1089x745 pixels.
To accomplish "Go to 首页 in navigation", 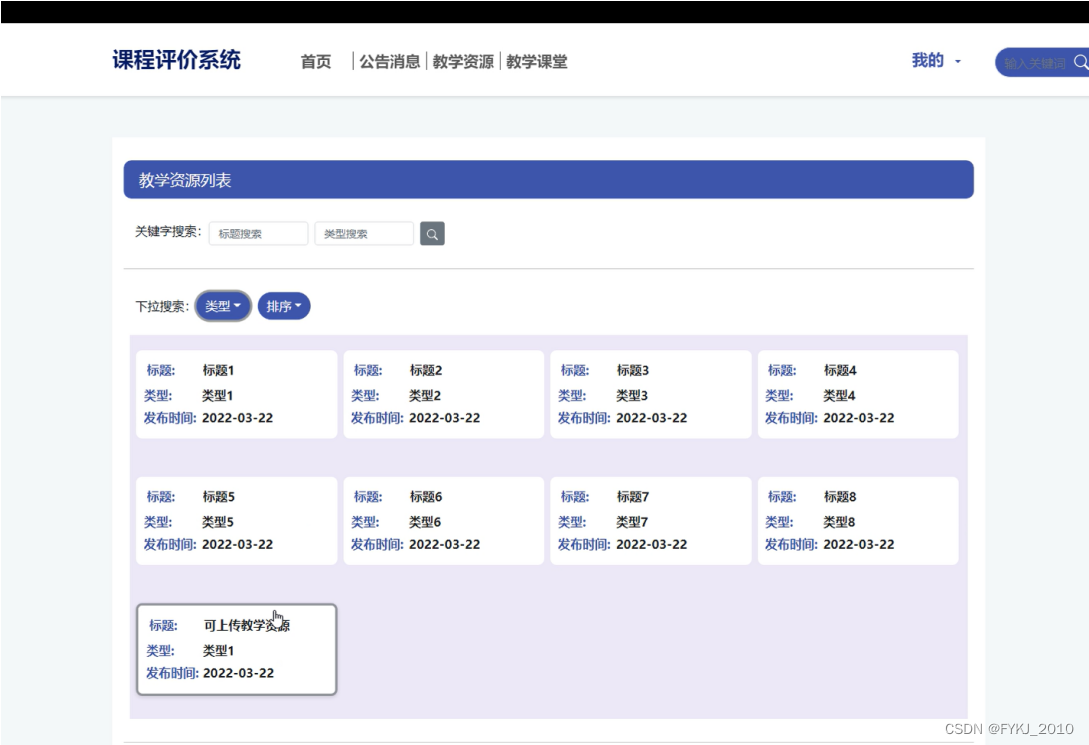I will coord(316,62).
